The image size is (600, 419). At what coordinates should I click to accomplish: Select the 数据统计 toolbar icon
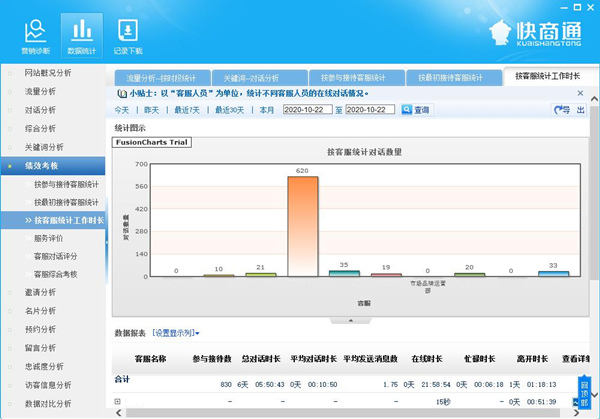(x=81, y=33)
